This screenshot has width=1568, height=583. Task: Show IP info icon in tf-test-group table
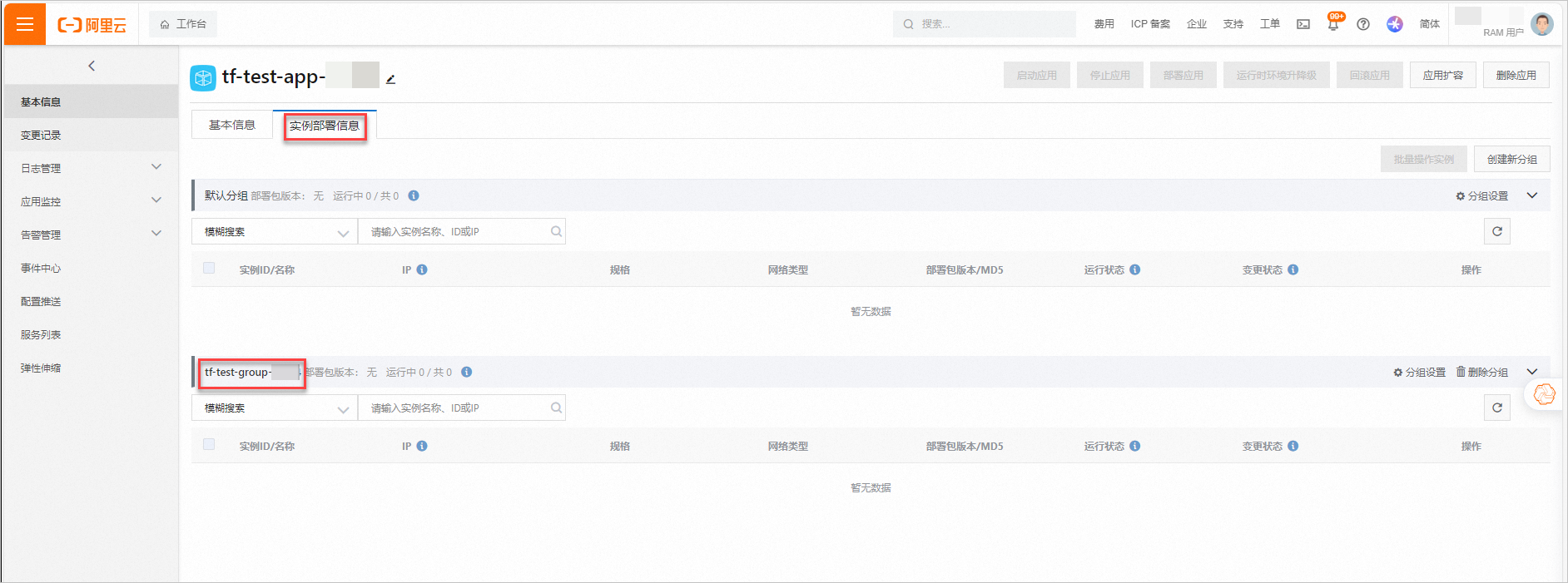422,446
